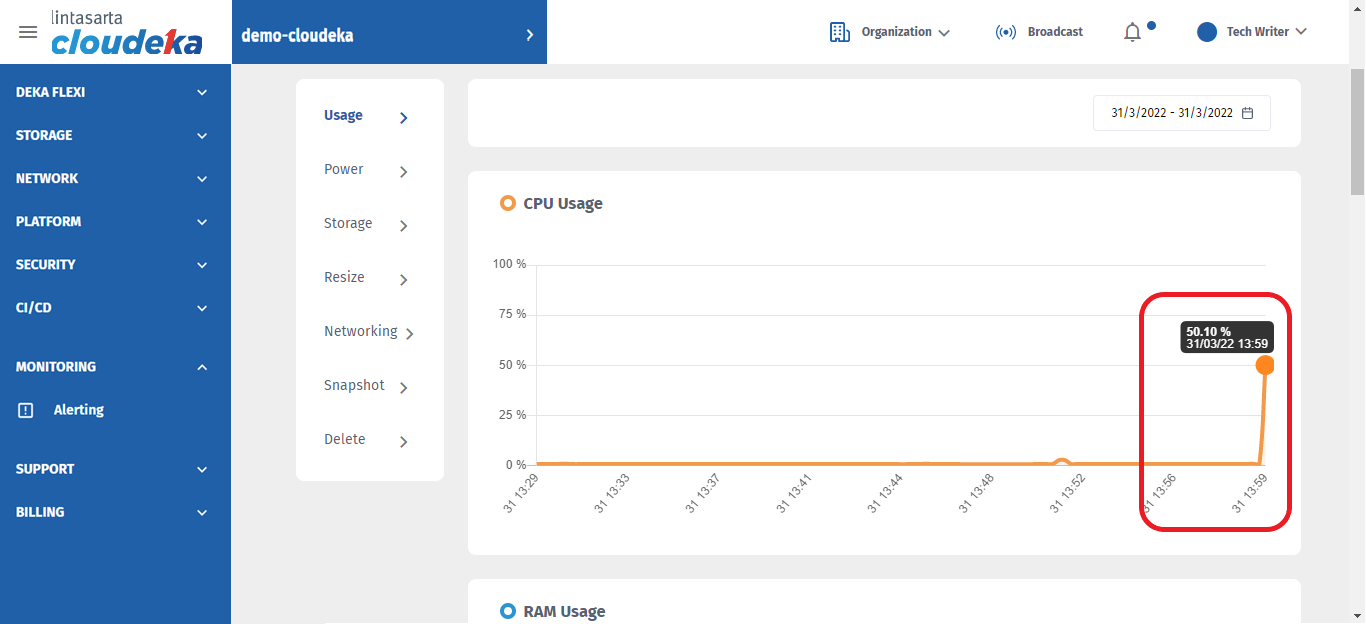Toggle the CPU Usage legend marker
This screenshot has height=624, width=1366.
[x=507, y=204]
